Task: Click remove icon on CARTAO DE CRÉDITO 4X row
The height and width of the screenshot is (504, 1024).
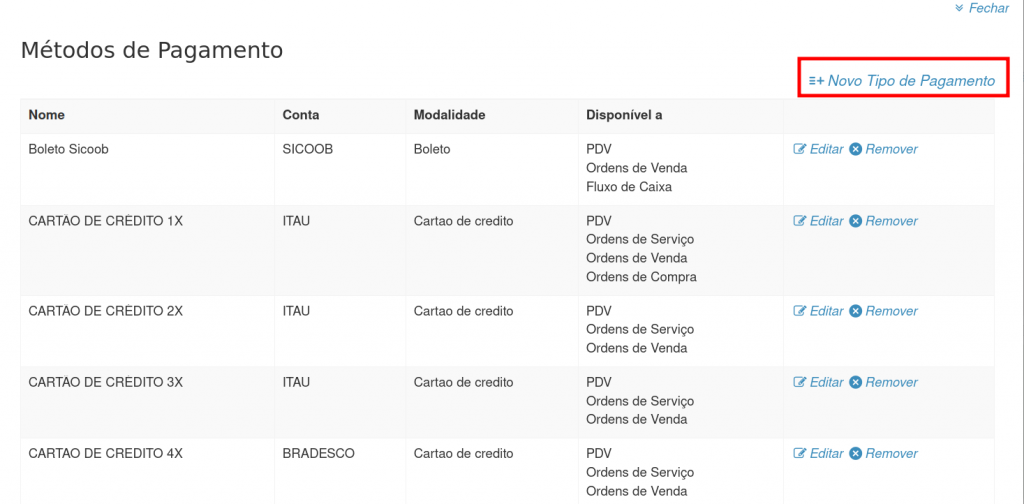Action: (855, 453)
